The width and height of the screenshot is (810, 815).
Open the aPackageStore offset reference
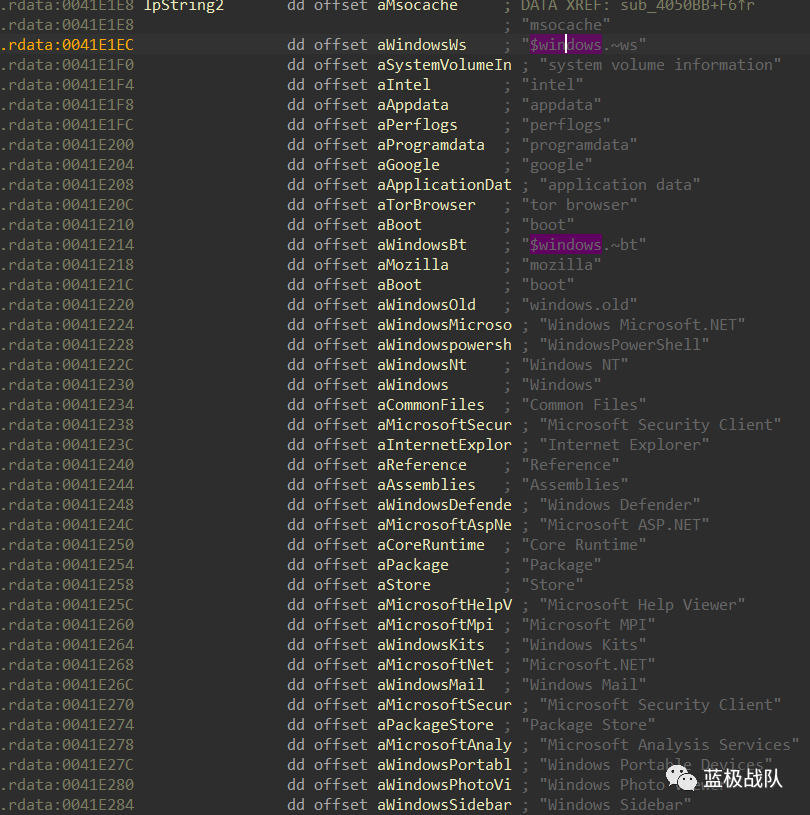(x=435, y=725)
